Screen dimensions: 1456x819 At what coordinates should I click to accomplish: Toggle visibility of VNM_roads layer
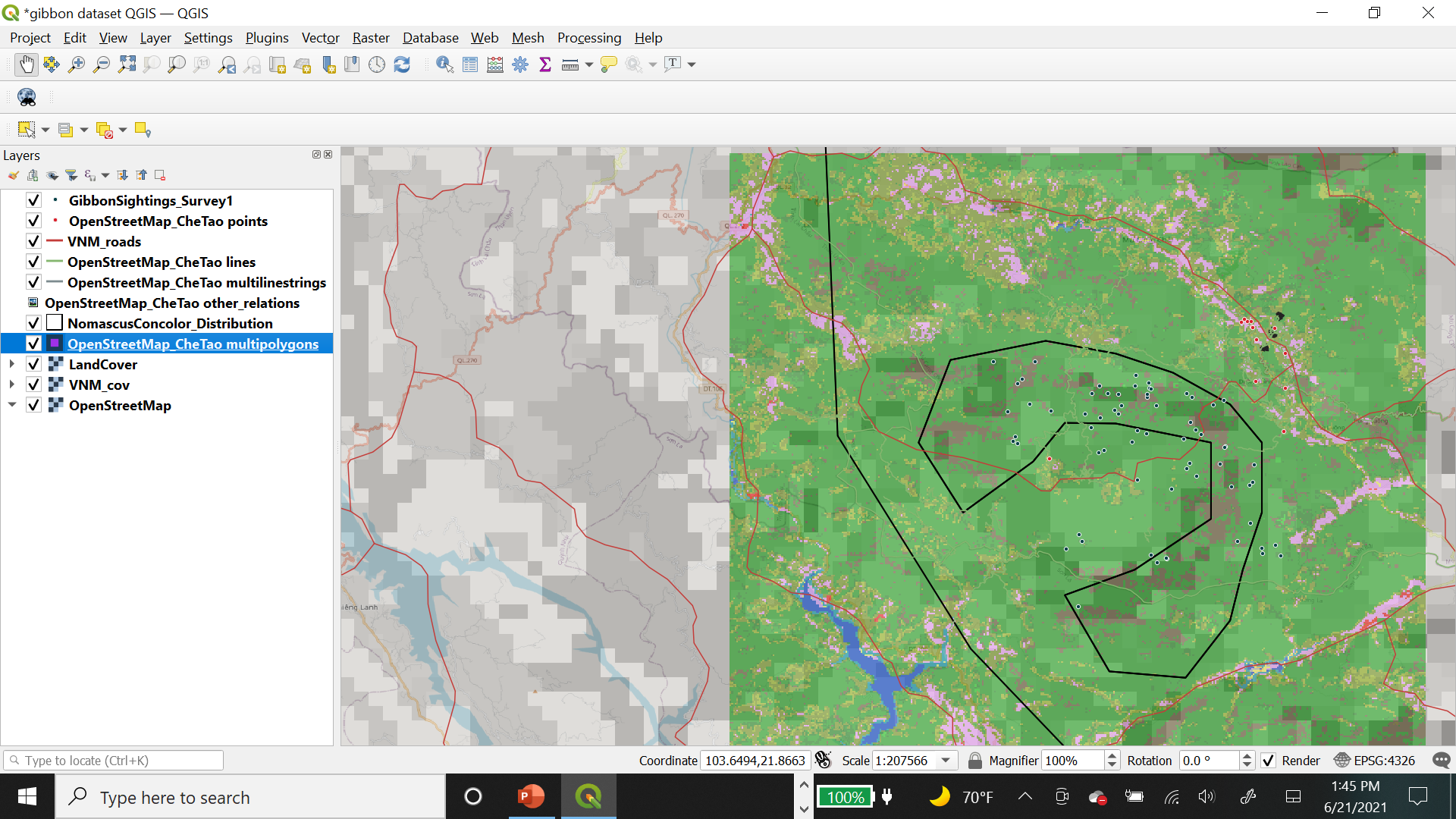pyautogui.click(x=33, y=241)
